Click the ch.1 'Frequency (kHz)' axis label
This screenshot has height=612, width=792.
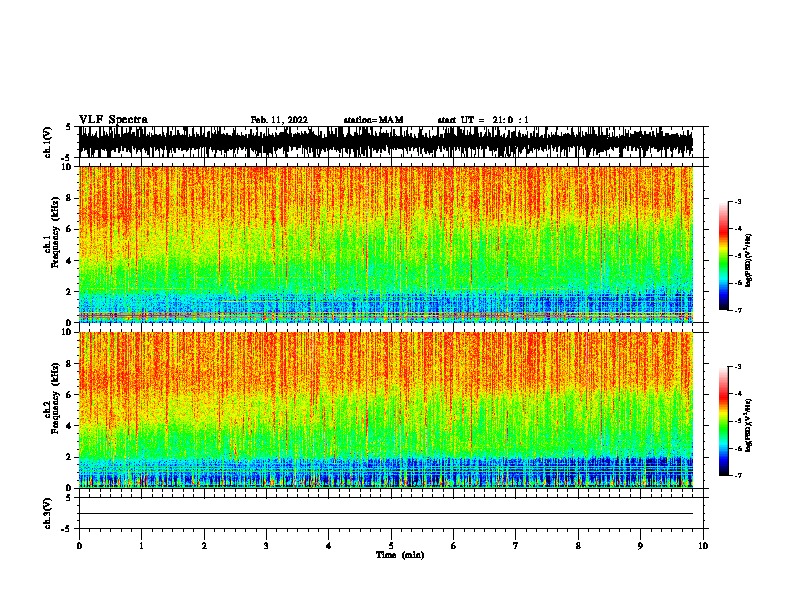click(55, 232)
